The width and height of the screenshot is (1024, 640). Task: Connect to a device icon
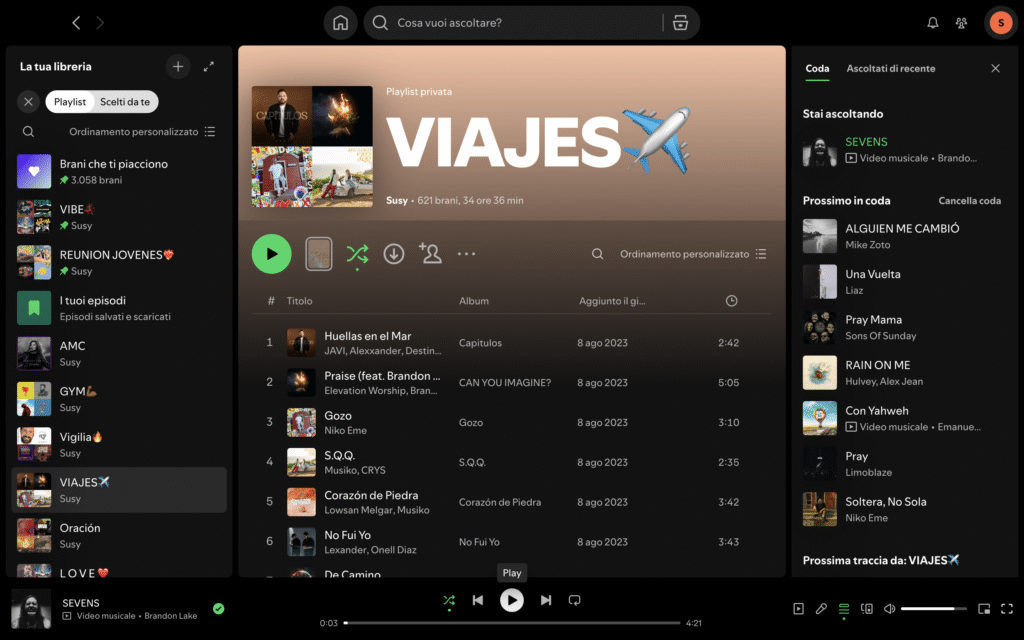[x=866, y=608]
